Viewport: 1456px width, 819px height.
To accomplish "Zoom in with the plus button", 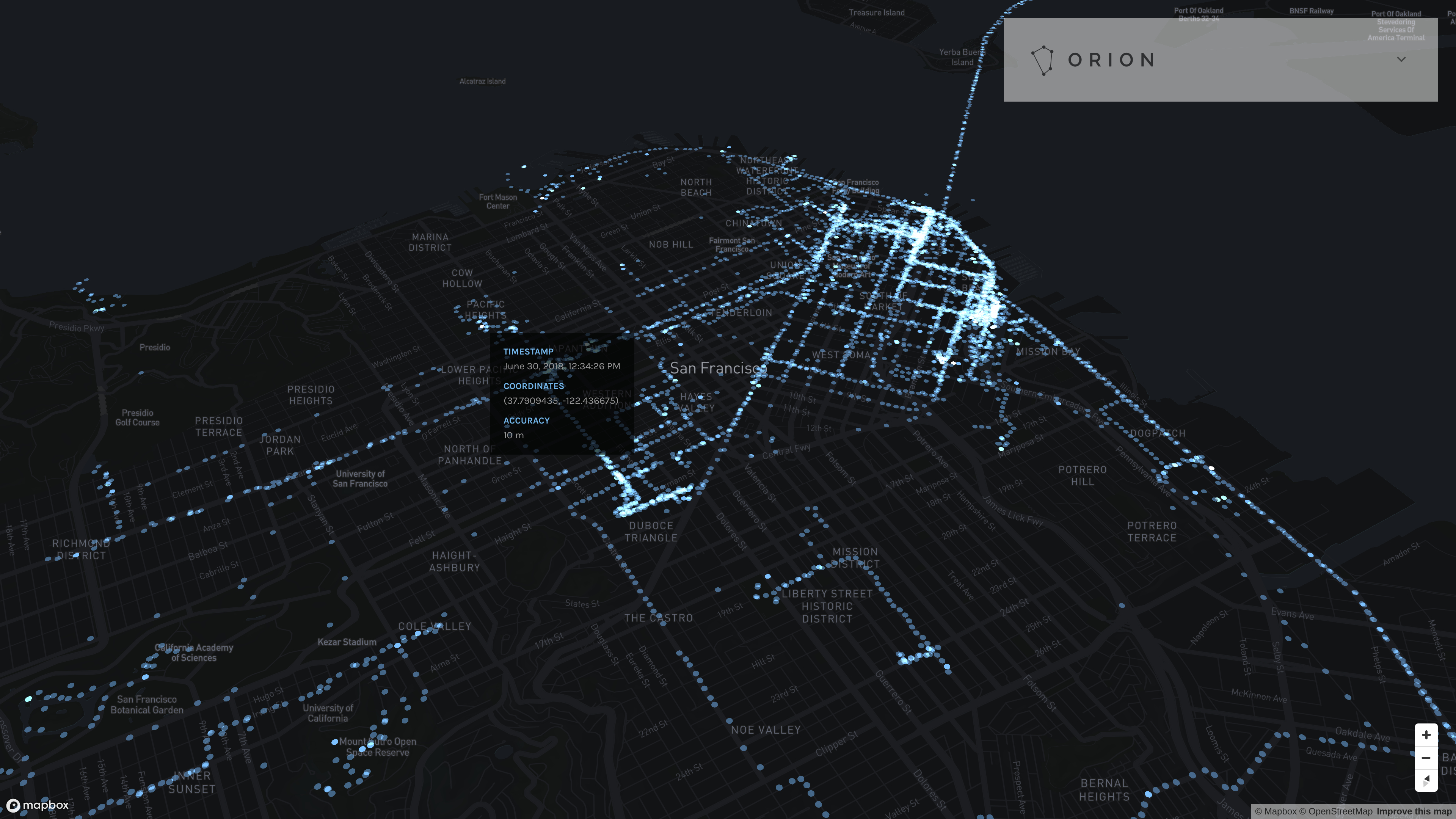I will [1426, 735].
